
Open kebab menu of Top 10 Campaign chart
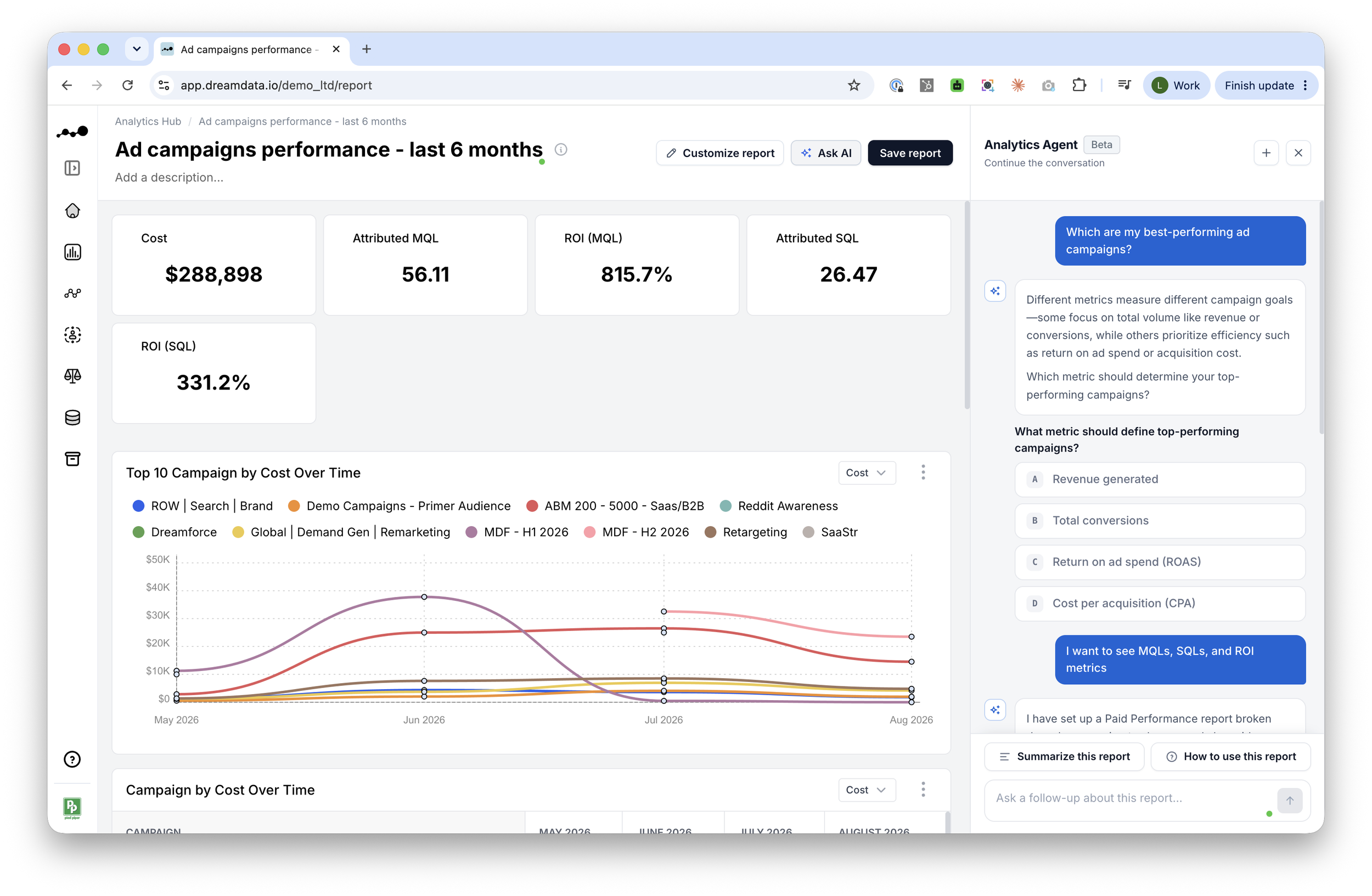click(x=924, y=472)
